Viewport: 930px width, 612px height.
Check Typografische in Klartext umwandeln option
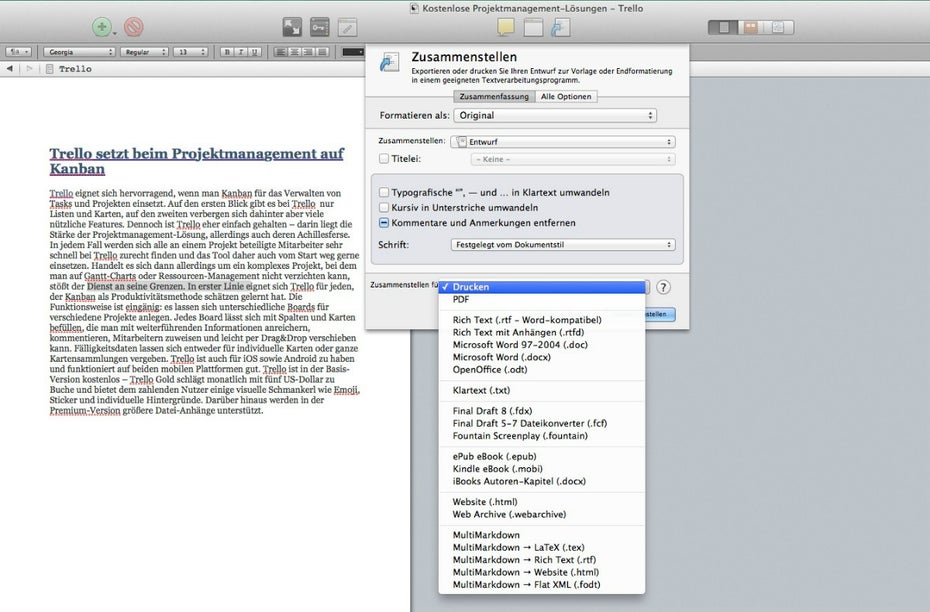[x=384, y=192]
